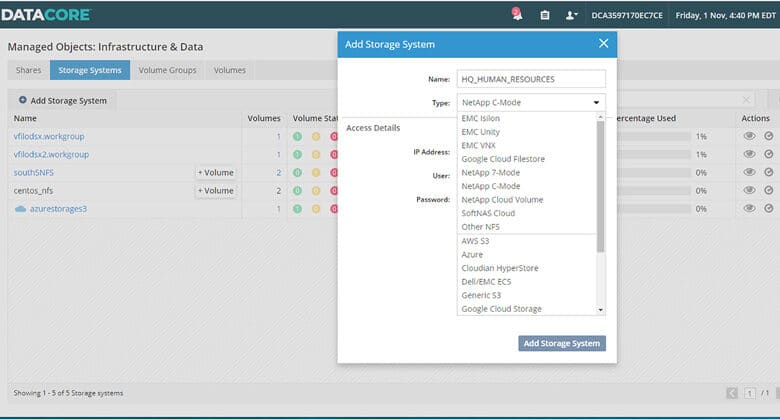
Task: Click the blue Add Storage System button in dialog
Action: [x=562, y=343]
